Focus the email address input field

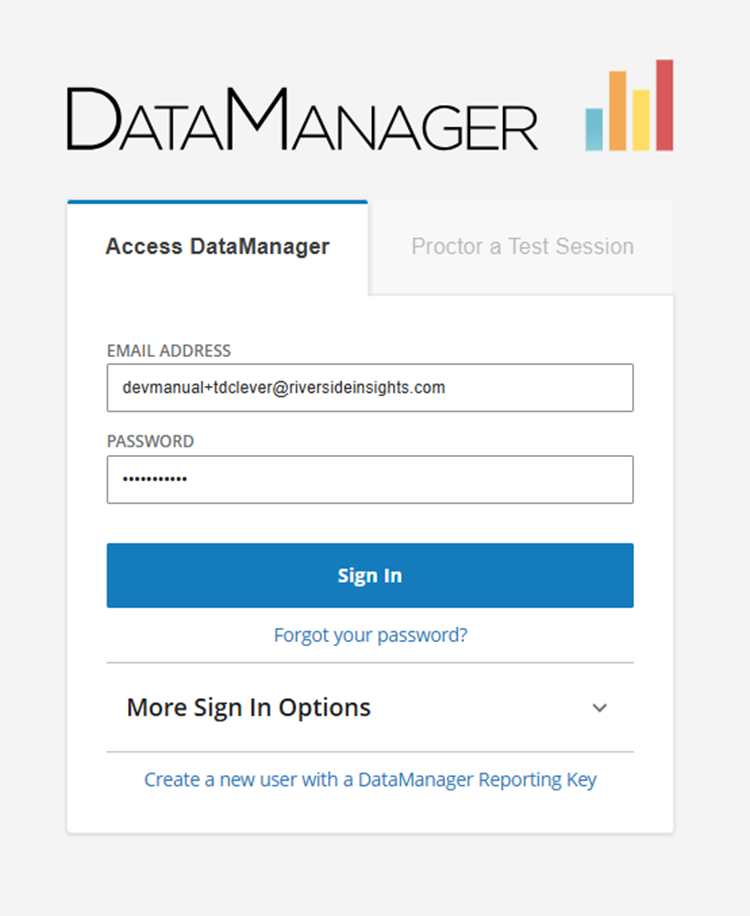370,388
